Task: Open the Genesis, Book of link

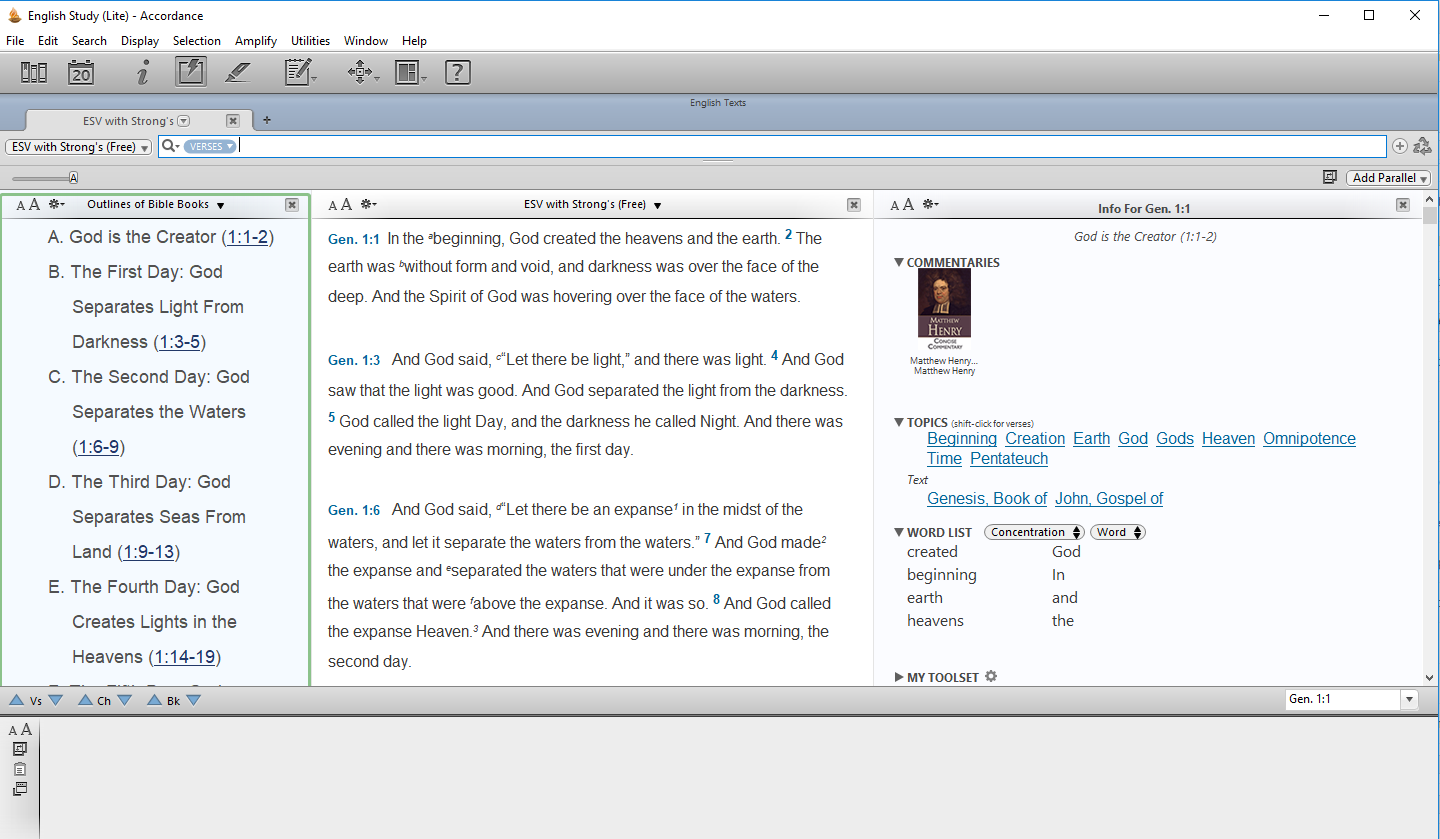Action: click(x=987, y=498)
